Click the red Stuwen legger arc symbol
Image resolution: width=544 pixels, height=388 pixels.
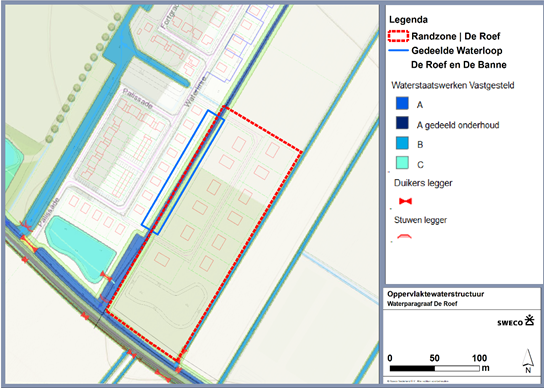(405, 236)
